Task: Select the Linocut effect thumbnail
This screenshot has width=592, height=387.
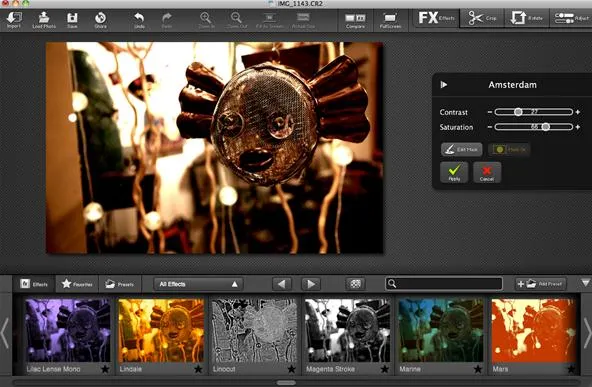Action: tap(254, 330)
